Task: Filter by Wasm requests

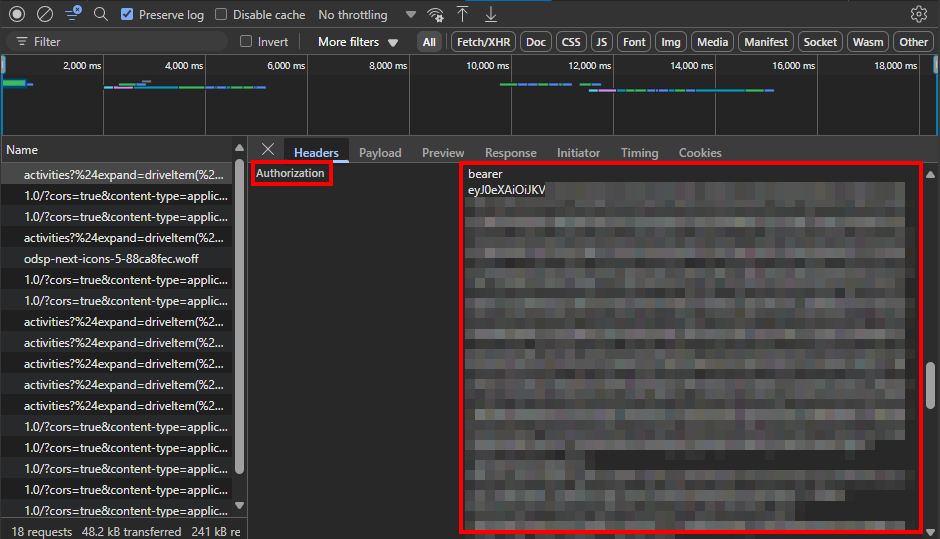Action: click(x=867, y=42)
